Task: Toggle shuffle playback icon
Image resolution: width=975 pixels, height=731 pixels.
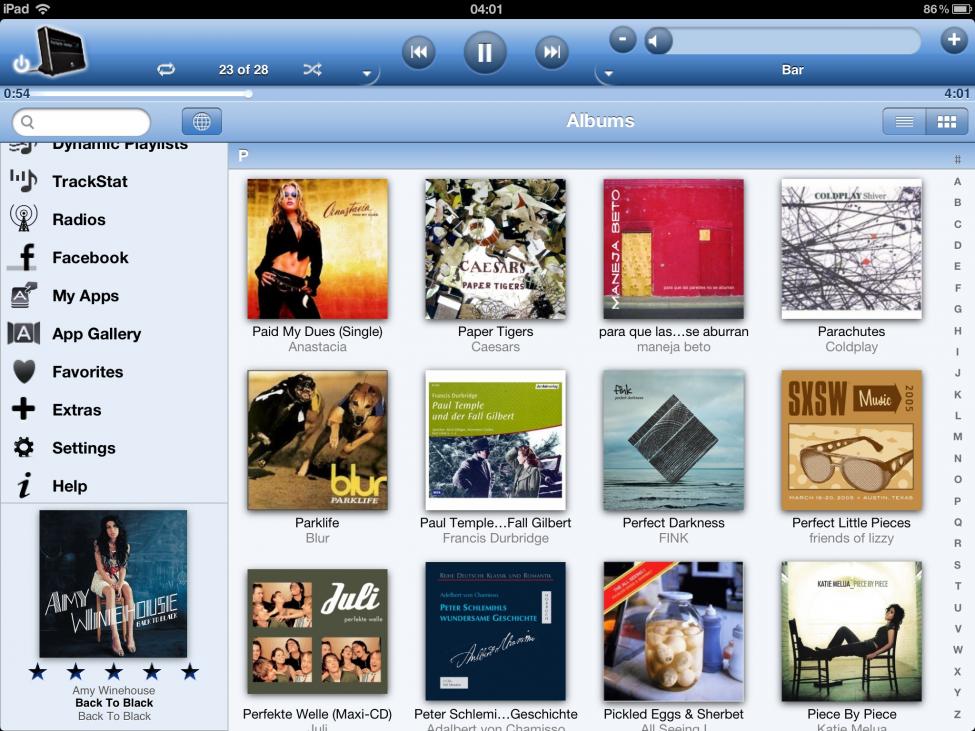Action: (312, 70)
